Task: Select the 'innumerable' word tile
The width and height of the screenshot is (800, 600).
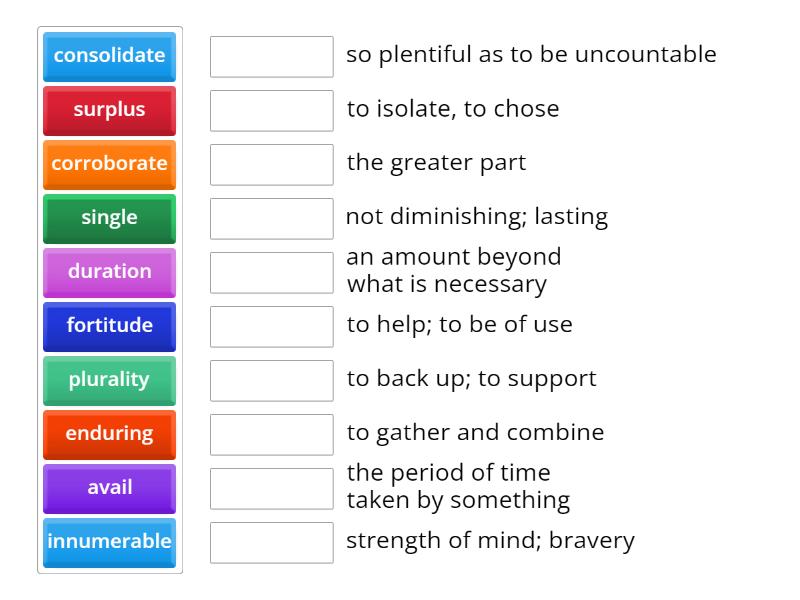Action: [109, 542]
